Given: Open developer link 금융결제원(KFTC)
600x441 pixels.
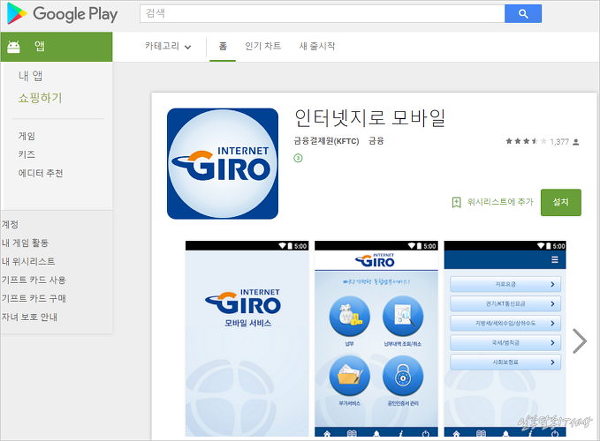Looking at the screenshot, I should pyautogui.click(x=326, y=142).
